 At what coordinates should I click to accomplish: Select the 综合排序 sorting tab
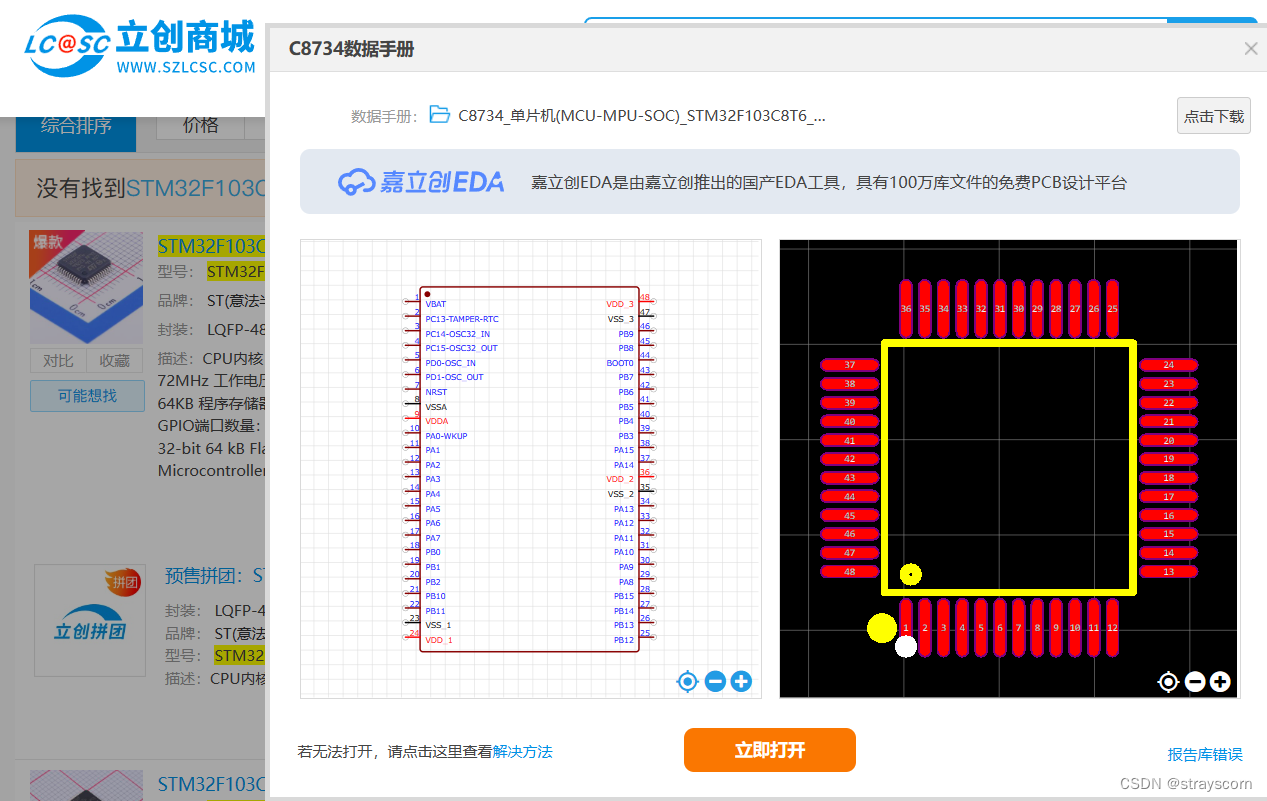[x=76, y=126]
